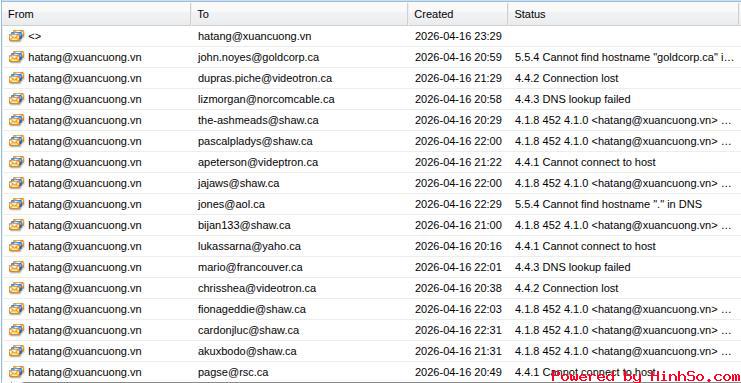Sort by the Status column header
The height and width of the screenshot is (383, 741).
624,14
